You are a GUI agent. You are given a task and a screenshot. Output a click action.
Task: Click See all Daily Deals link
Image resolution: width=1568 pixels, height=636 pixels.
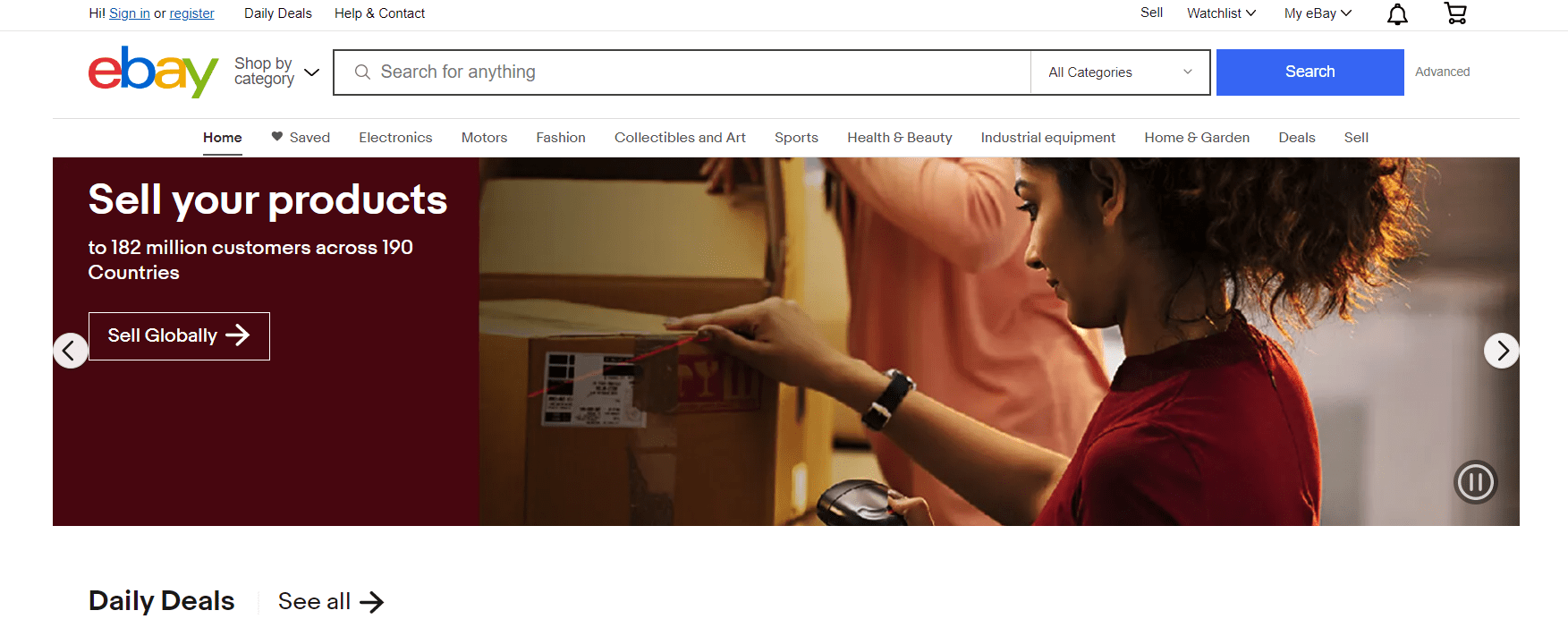[x=331, y=602]
